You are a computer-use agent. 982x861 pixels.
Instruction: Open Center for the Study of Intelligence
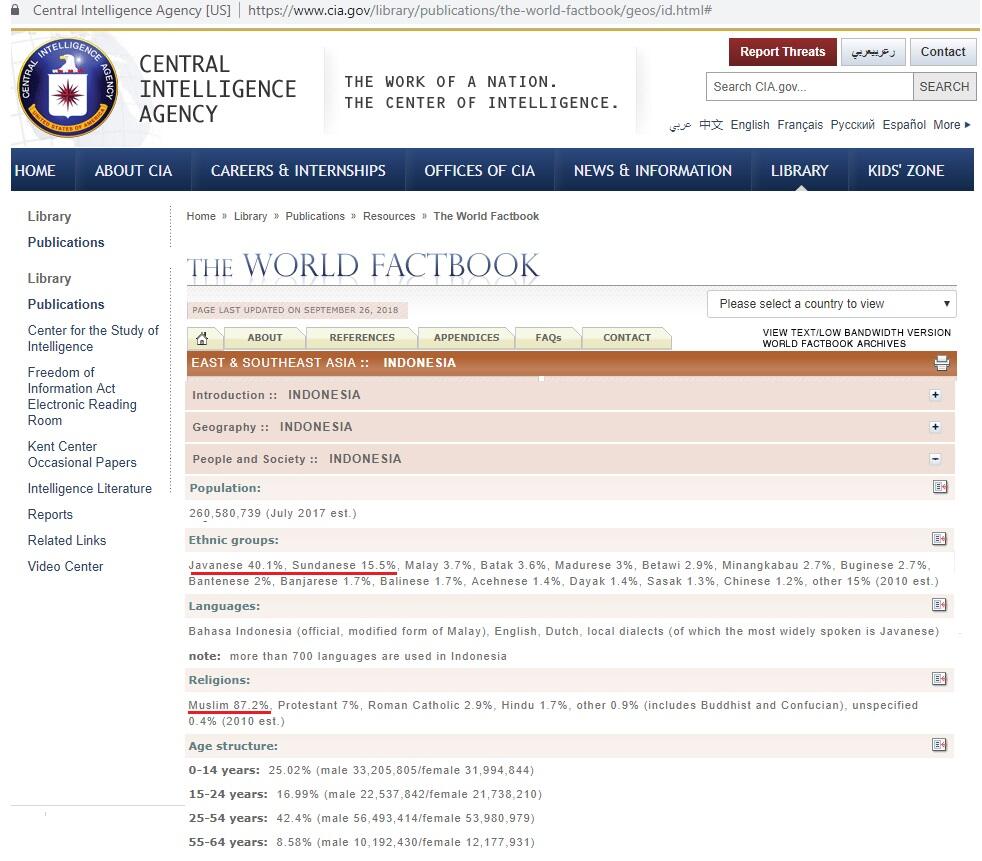tap(93, 338)
